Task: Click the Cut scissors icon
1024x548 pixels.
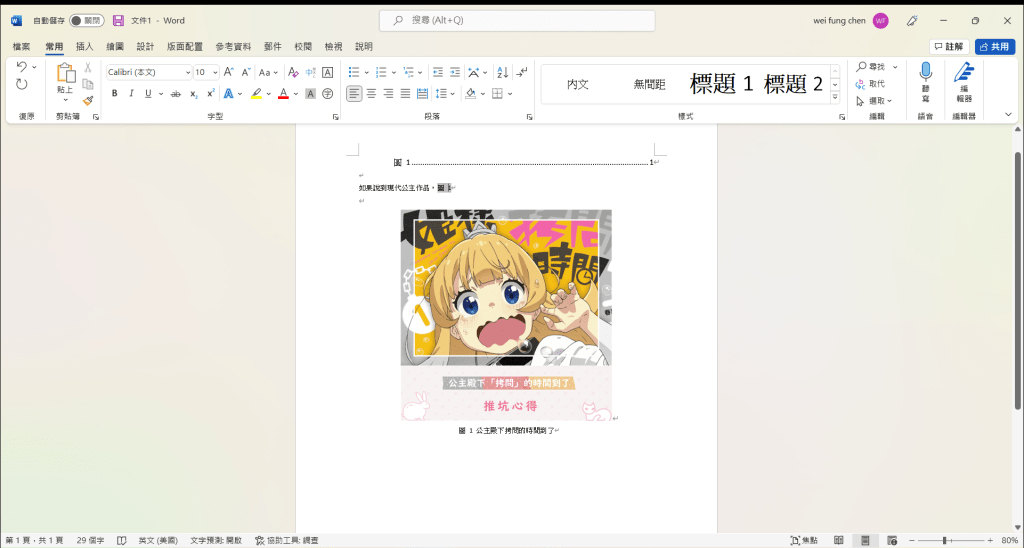Action: coord(88,67)
